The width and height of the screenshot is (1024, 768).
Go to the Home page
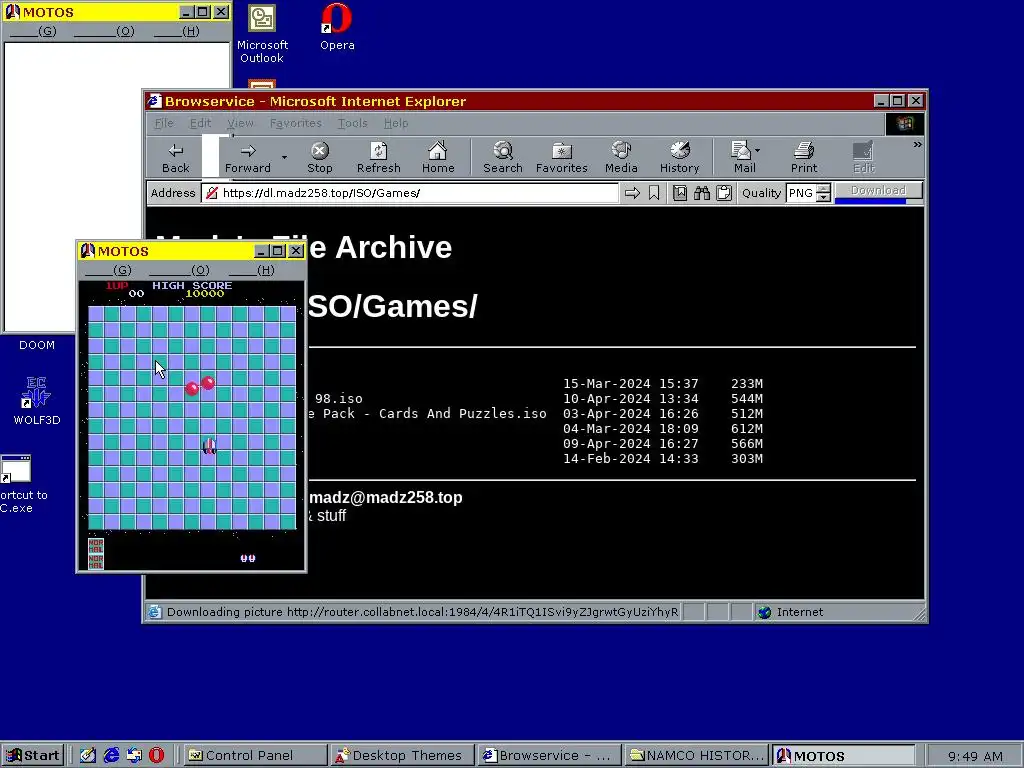438,157
